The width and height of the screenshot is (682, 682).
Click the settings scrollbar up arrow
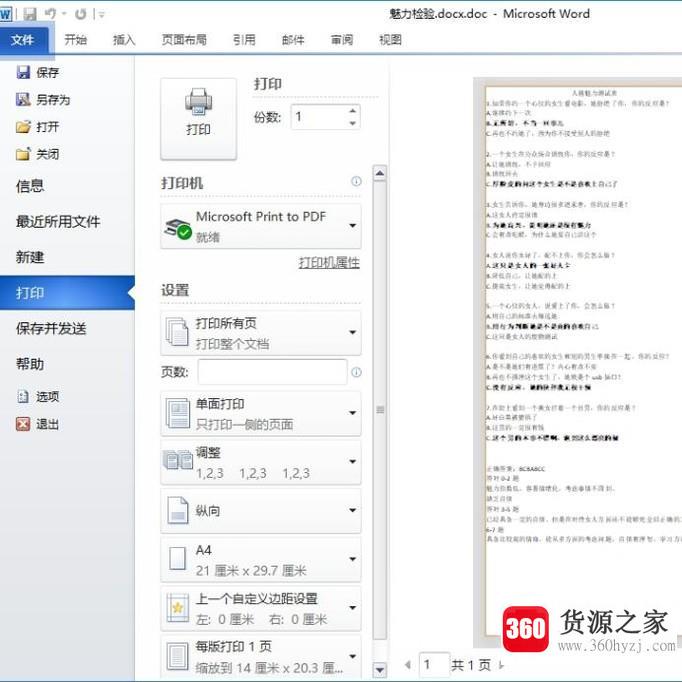pyautogui.click(x=380, y=174)
